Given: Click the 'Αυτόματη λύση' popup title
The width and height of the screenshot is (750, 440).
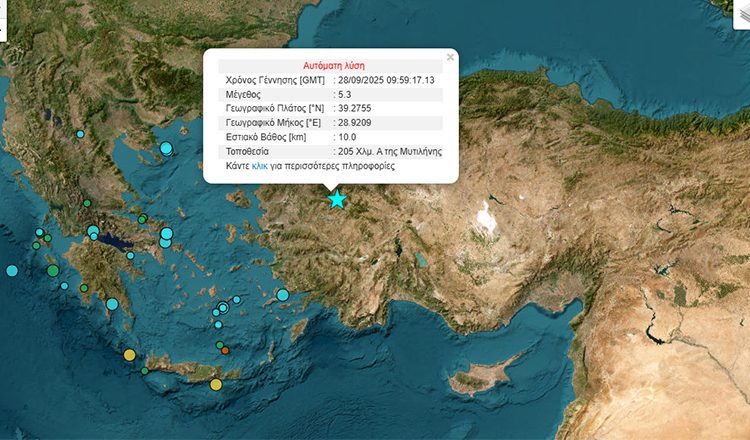Looking at the screenshot, I should point(330,64).
